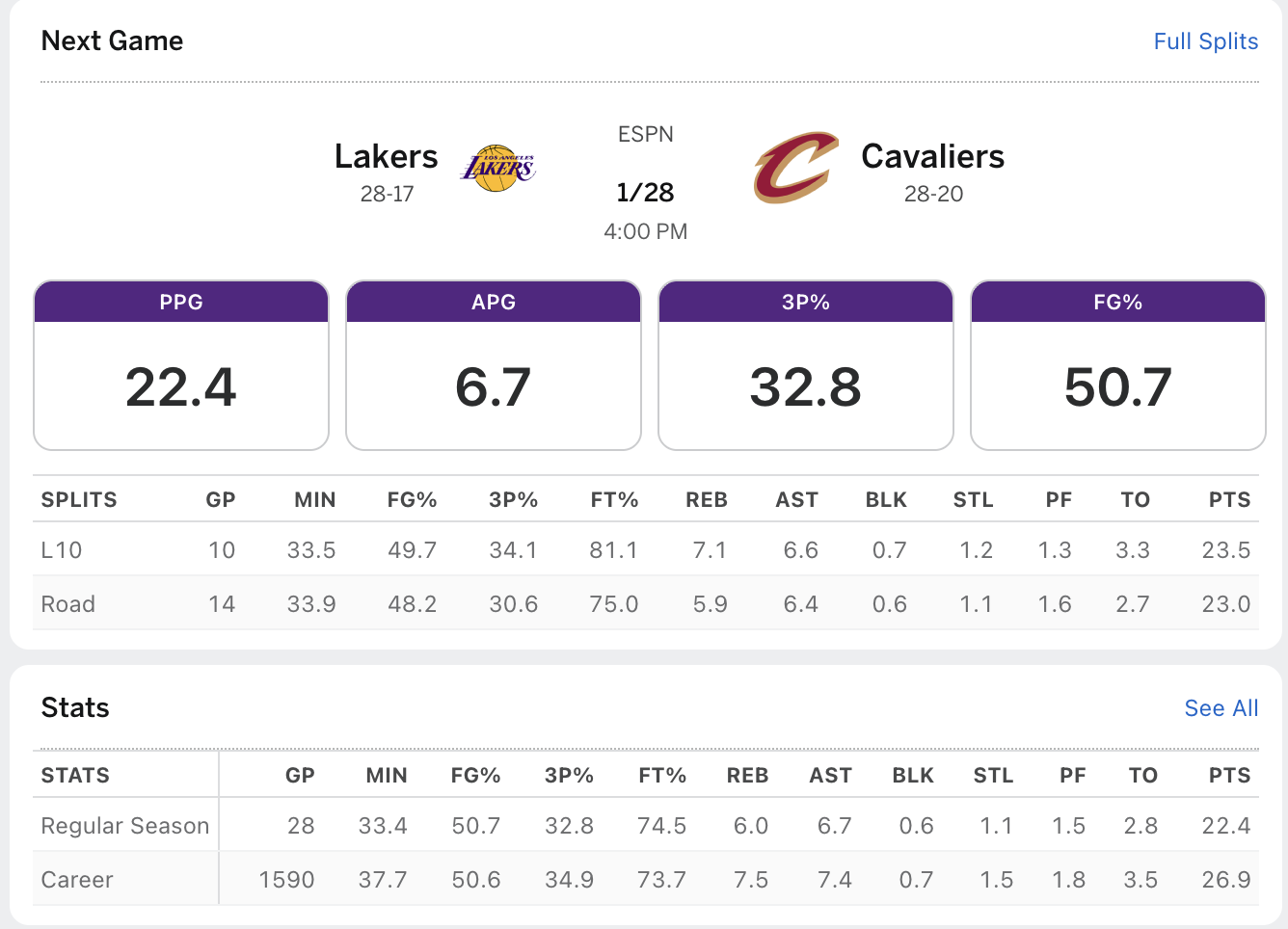Click the PTS column header in Stats table

point(1229,776)
